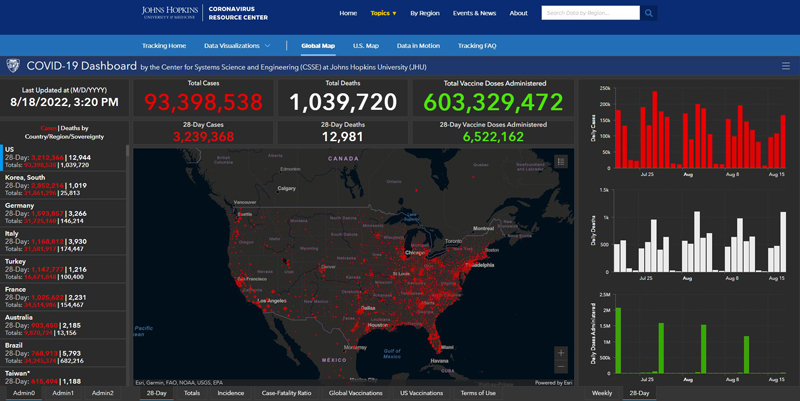Image resolution: width=800 pixels, height=401 pixels.
Task: Go to the U.S. Map page
Action: [365, 46]
